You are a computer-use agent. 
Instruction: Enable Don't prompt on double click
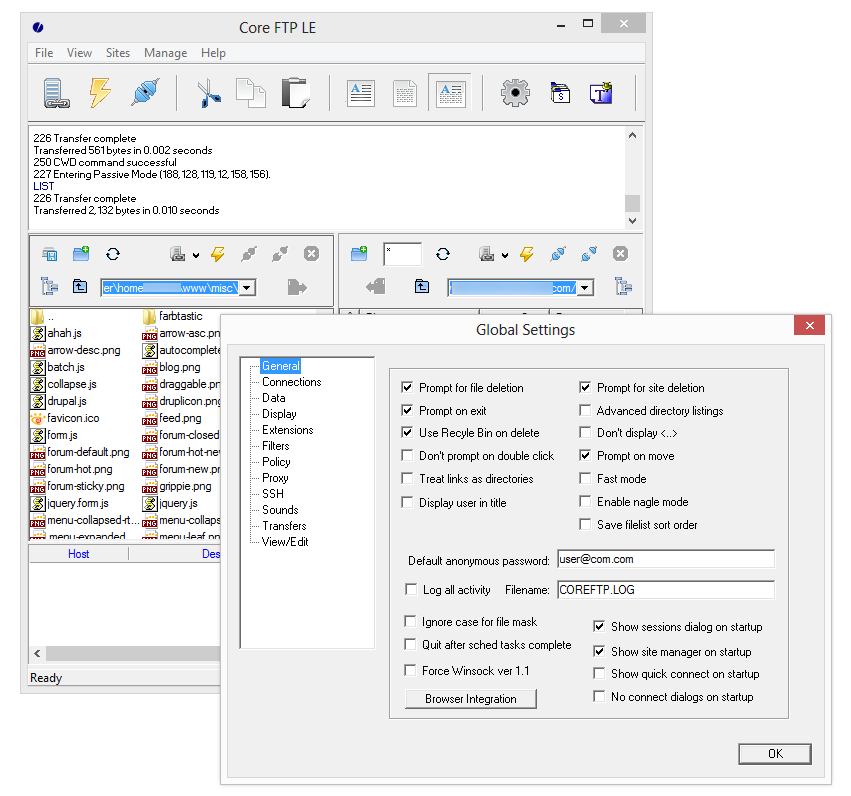[407, 455]
